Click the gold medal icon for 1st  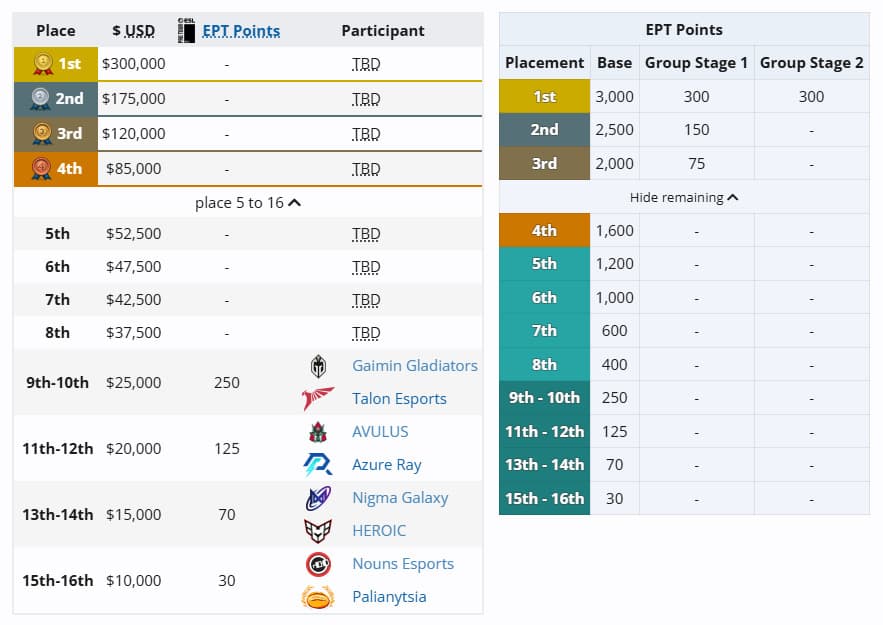click(43, 64)
